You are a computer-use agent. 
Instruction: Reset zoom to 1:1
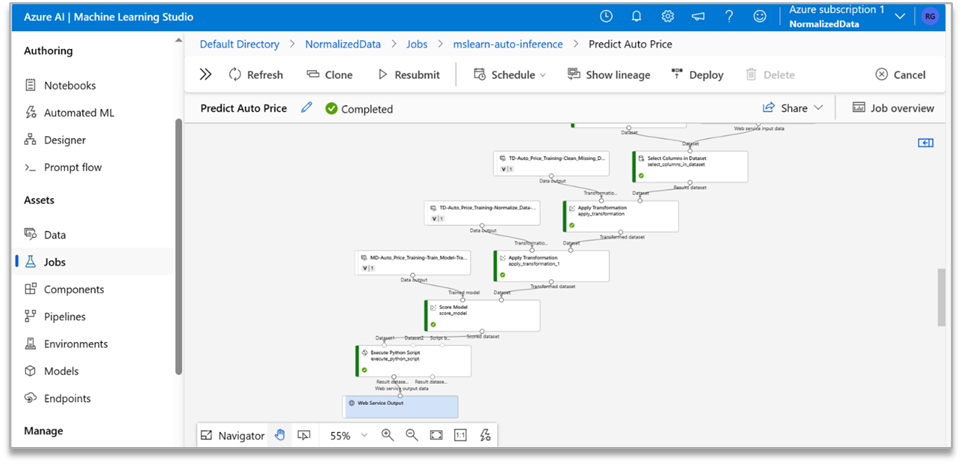[460, 435]
